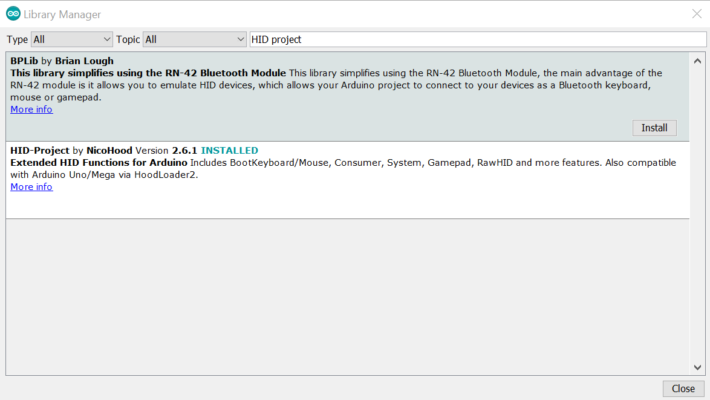Image resolution: width=710 pixels, height=400 pixels.
Task: Open the Type filter dropdown
Action: point(71,39)
